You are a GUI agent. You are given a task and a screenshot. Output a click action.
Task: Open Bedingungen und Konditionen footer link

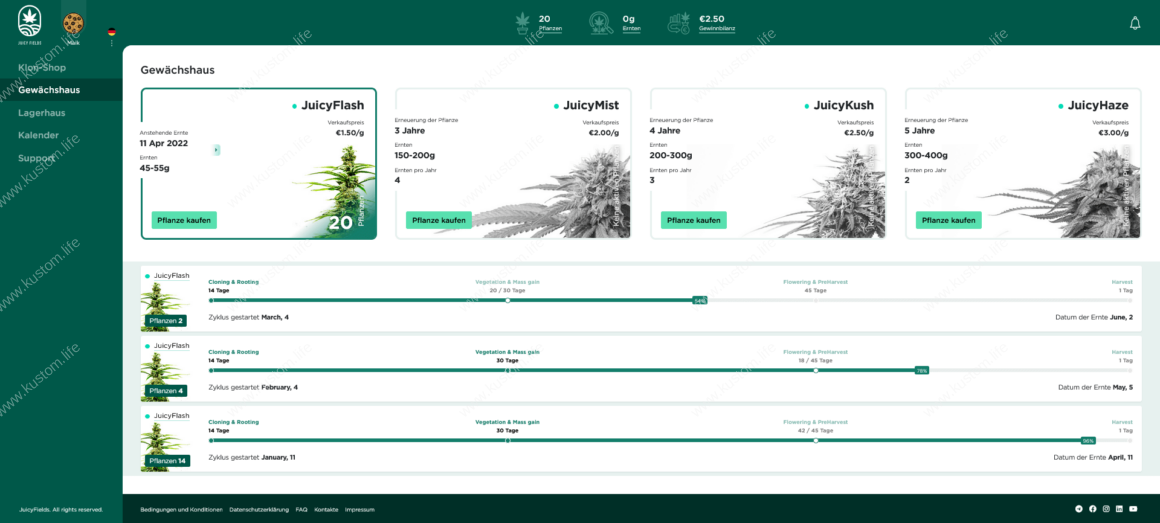[x=182, y=510]
